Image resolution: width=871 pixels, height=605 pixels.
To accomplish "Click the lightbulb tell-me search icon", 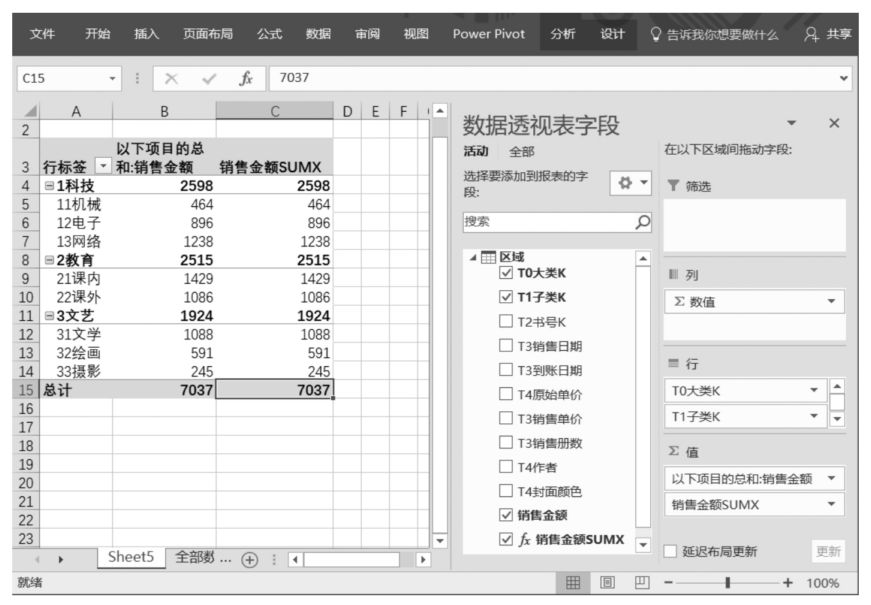I will pyautogui.click(x=655, y=34).
